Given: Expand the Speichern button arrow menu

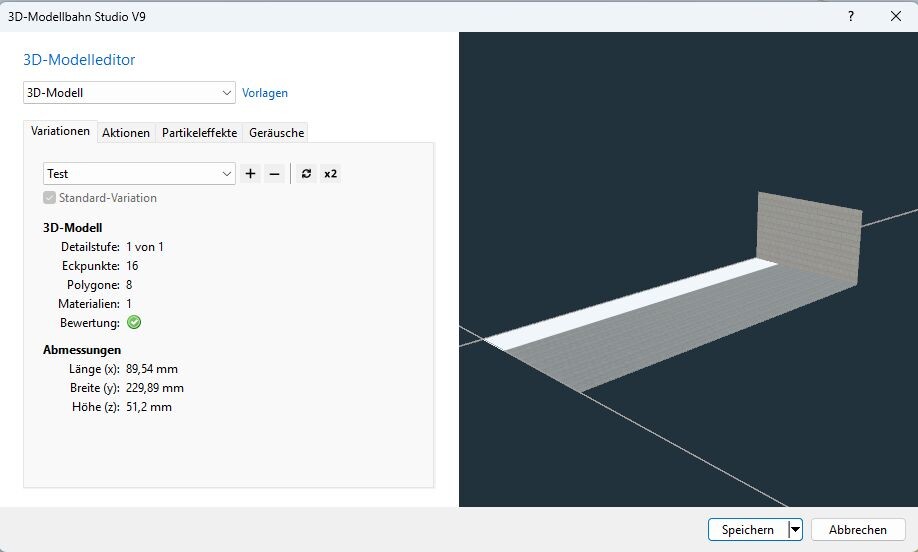Looking at the screenshot, I should 795,530.
